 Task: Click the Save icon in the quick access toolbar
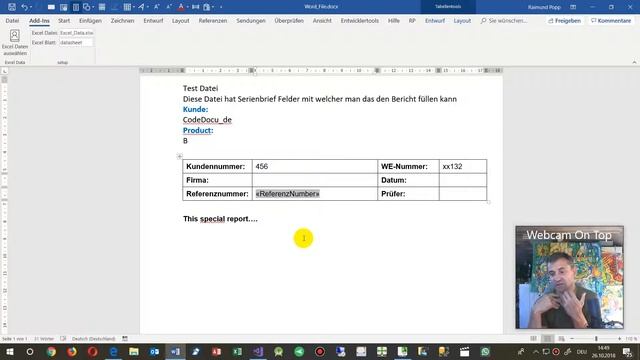point(12,7)
